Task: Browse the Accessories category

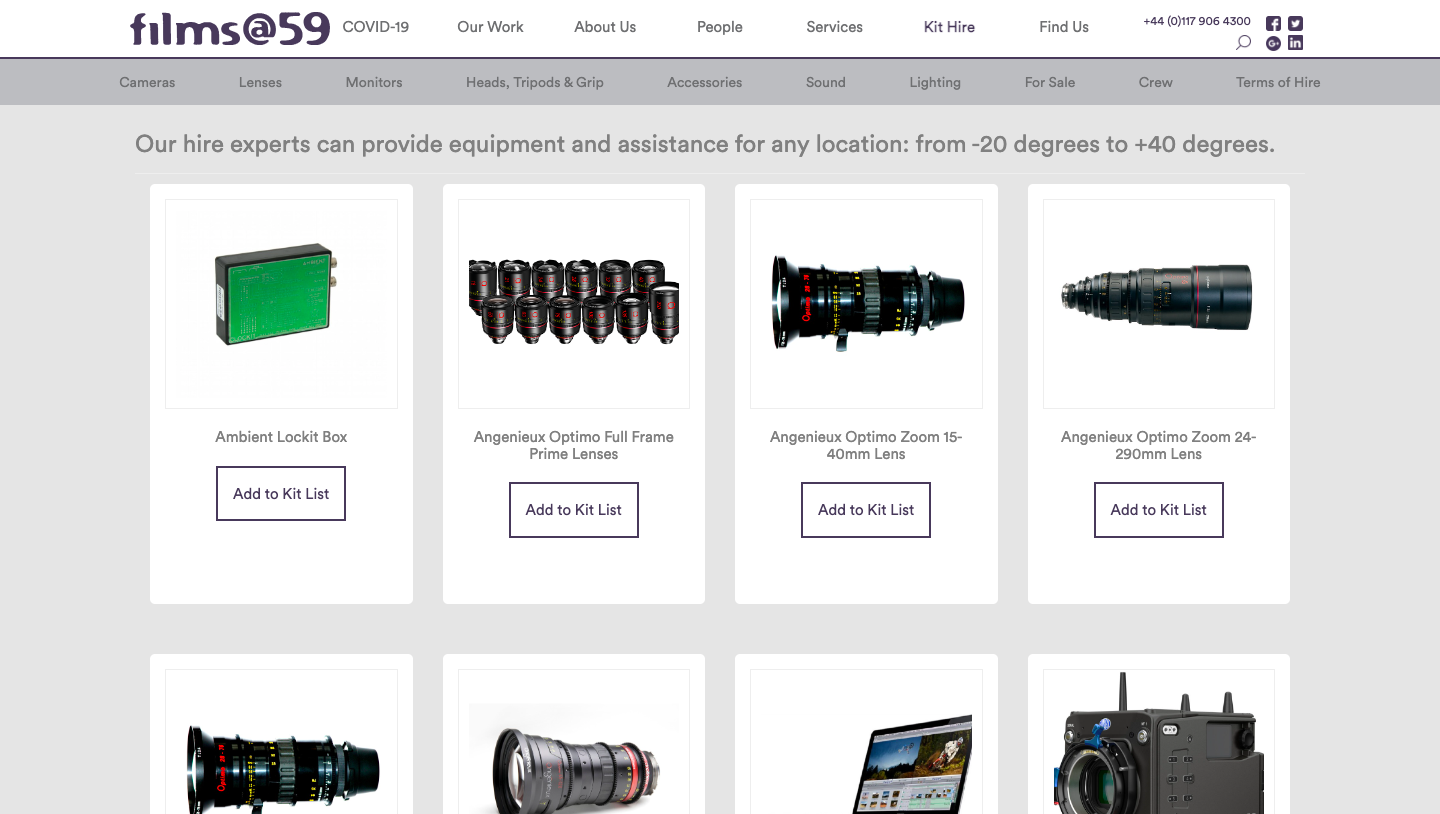Action: pos(705,82)
